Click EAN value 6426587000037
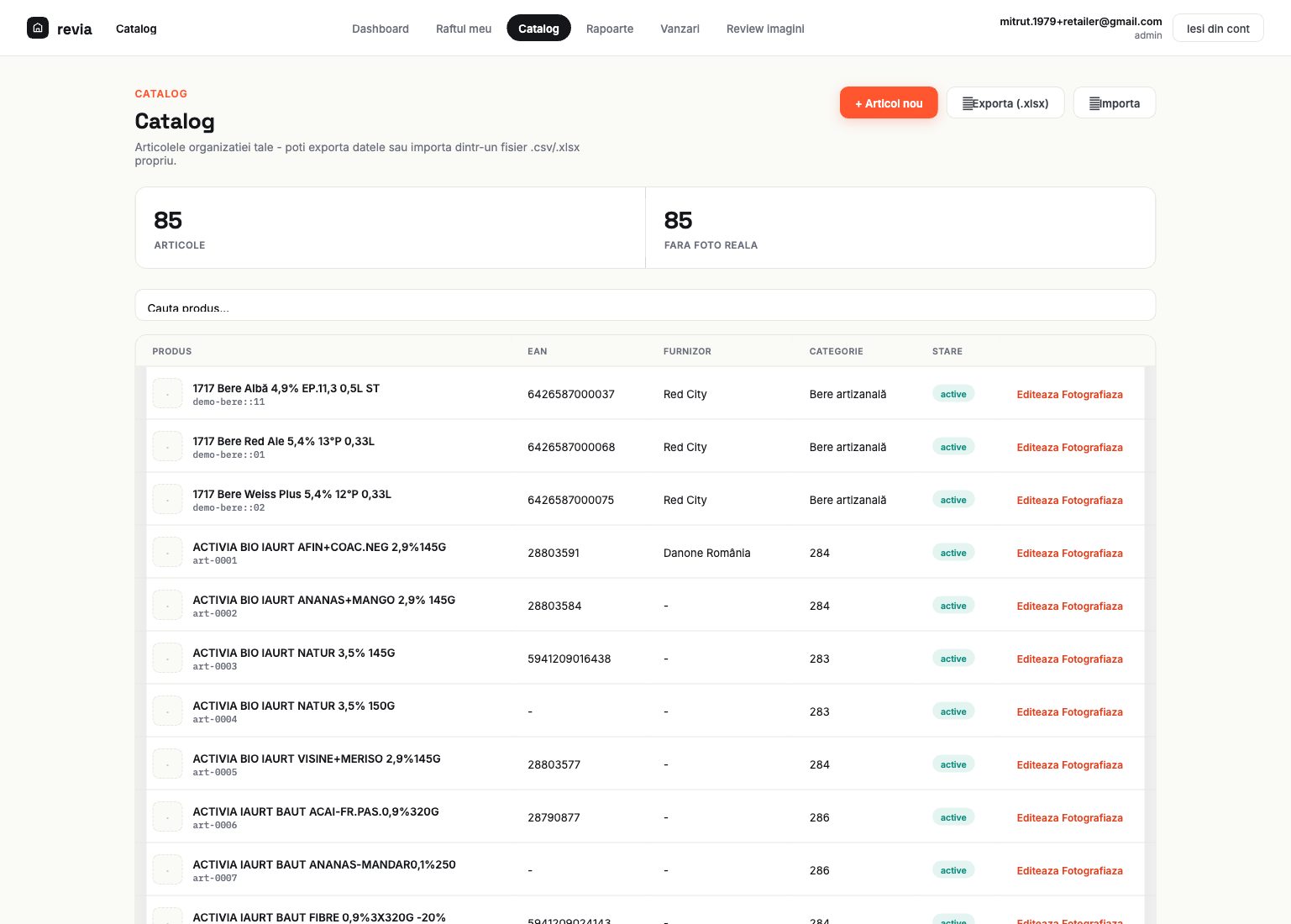Viewport: 1291px width, 924px height. [571, 394]
